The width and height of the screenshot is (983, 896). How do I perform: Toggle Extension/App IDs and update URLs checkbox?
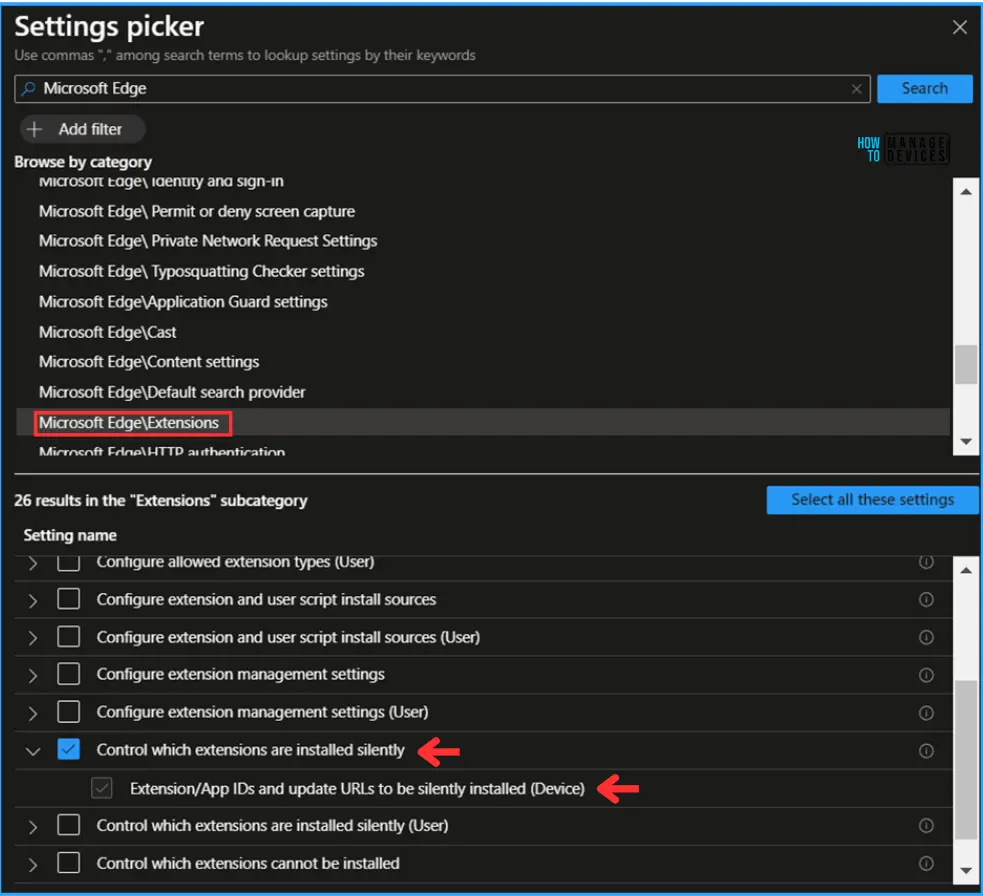pos(102,788)
